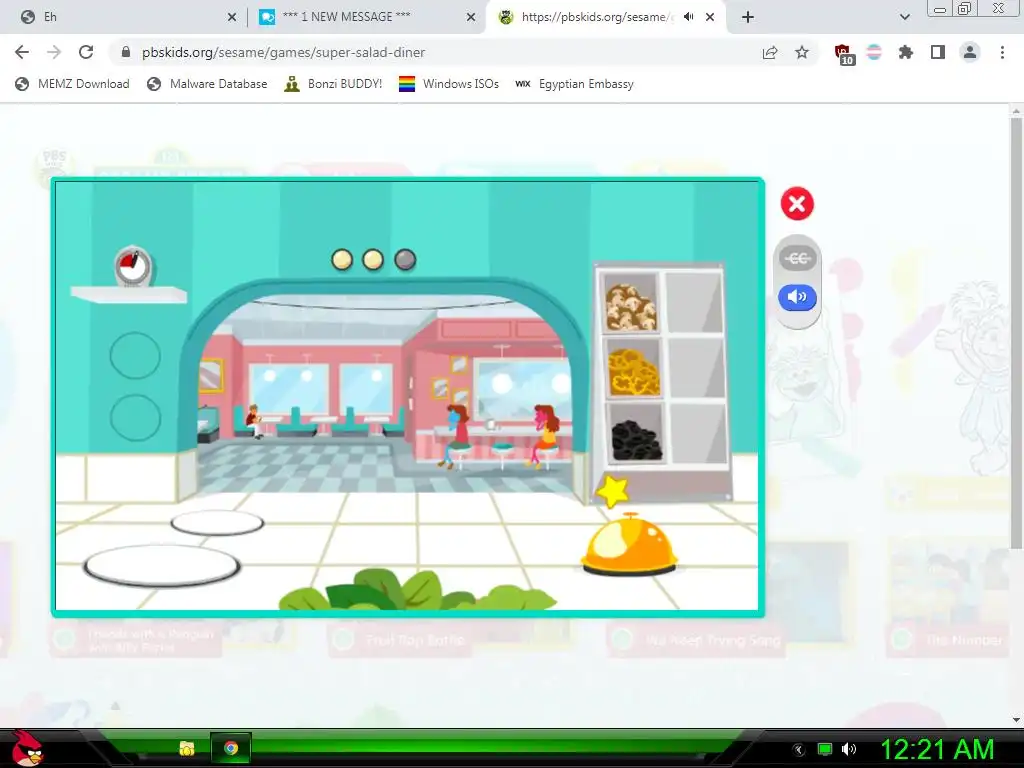1024x768 pixels.
Task: Close the Eh tab
Action: [232, 17]
